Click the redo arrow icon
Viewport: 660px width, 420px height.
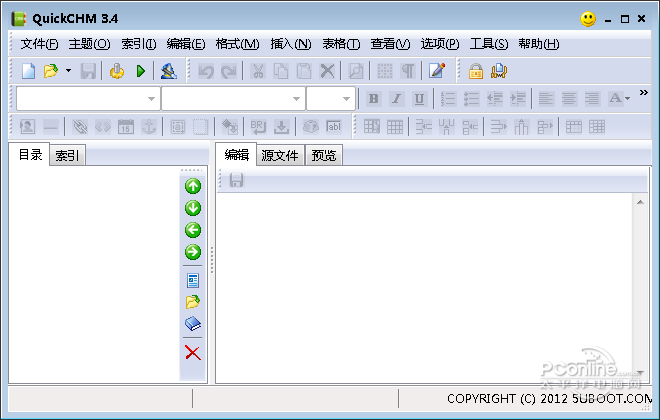tap(229, 71)
